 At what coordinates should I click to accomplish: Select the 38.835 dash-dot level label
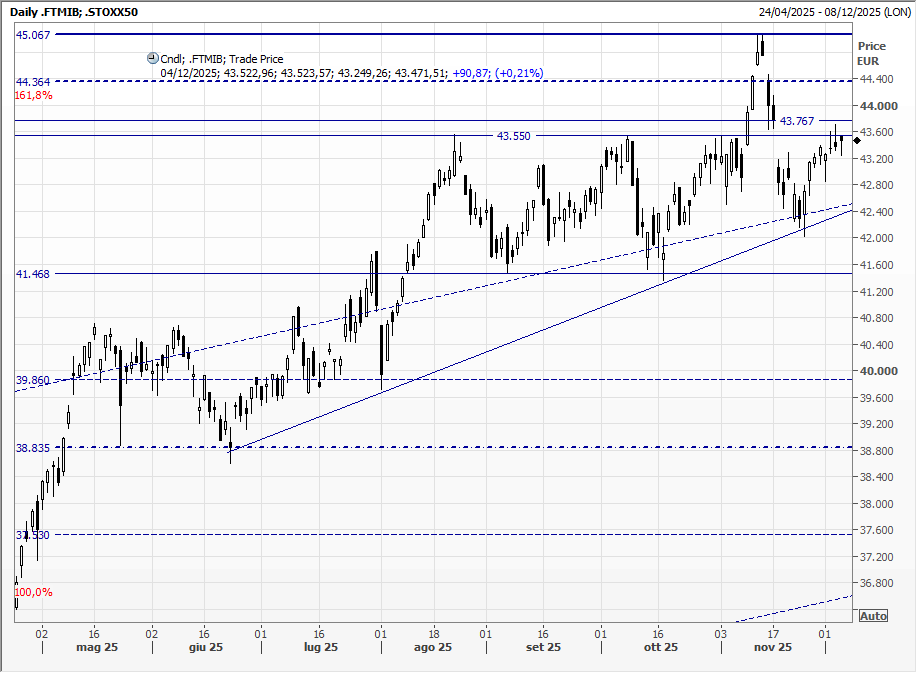click(33, 449)
